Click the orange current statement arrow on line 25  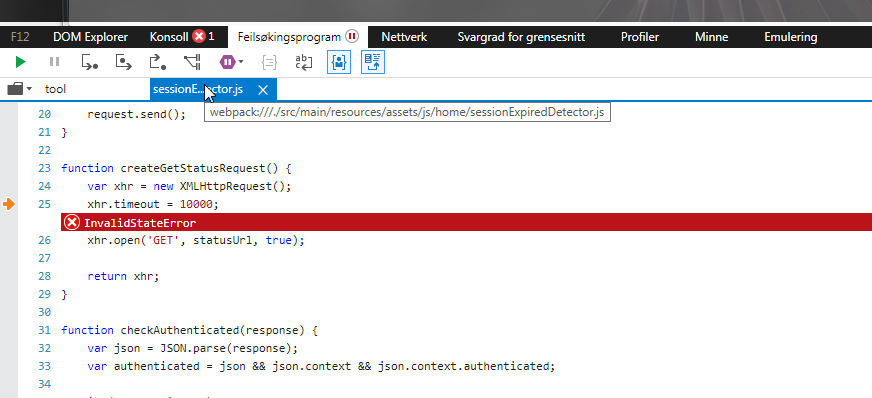click(8, 204)
